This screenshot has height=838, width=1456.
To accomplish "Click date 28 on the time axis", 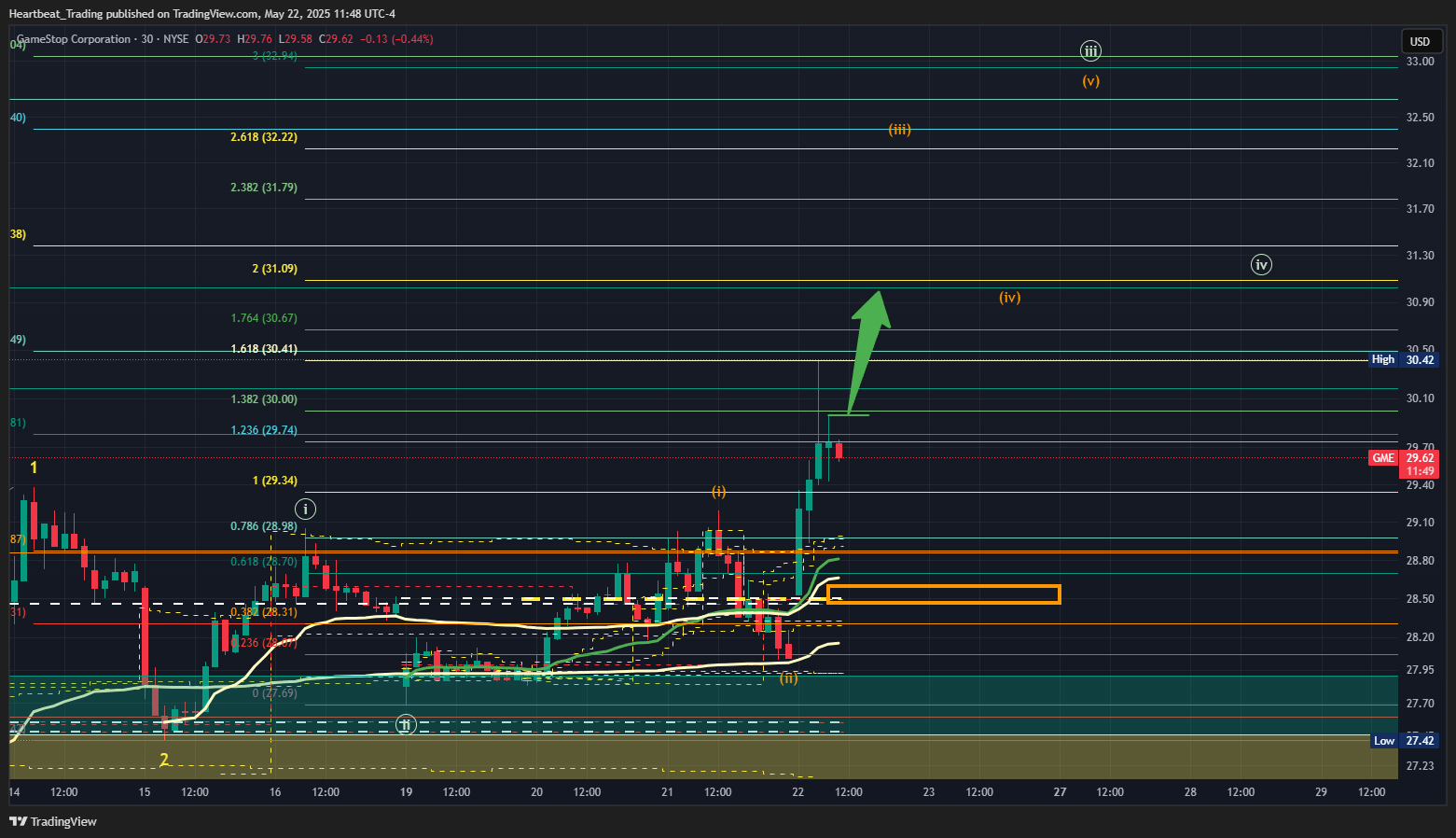I will click(x=1190, y=792).
